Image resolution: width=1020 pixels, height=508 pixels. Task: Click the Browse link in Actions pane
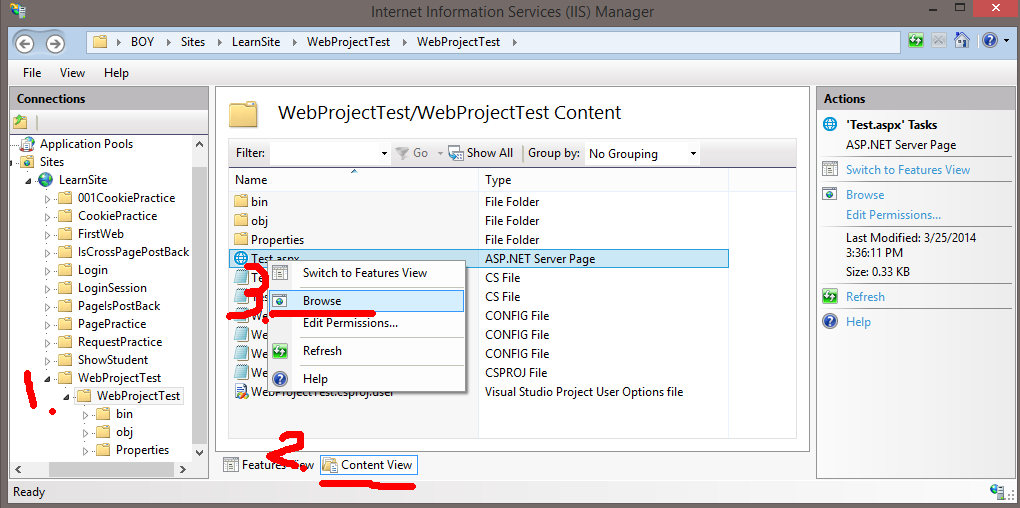tap(865, 194)
